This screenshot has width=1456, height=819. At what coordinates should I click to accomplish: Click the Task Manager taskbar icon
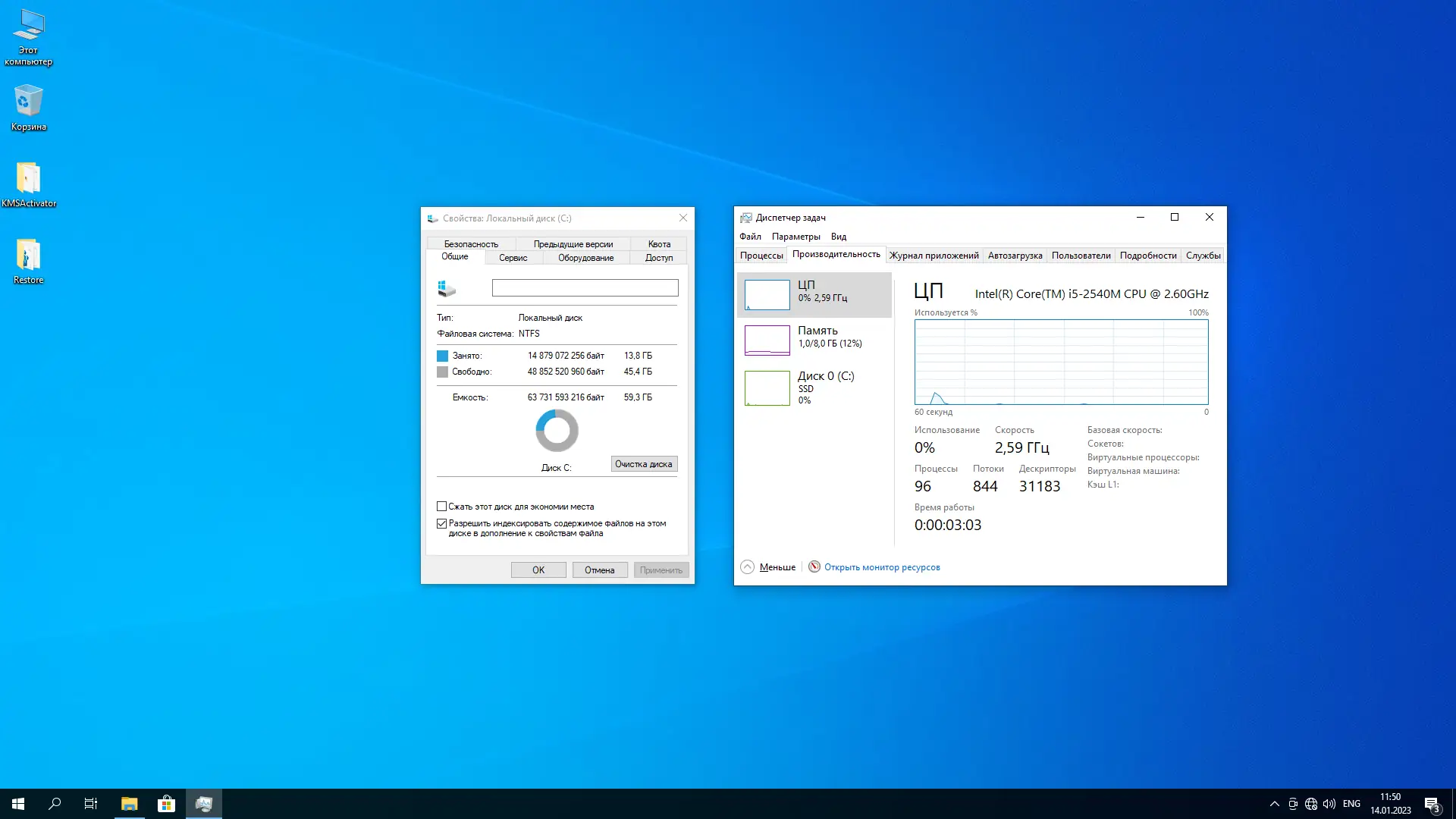pyautogui.click(x=203, y=804)
